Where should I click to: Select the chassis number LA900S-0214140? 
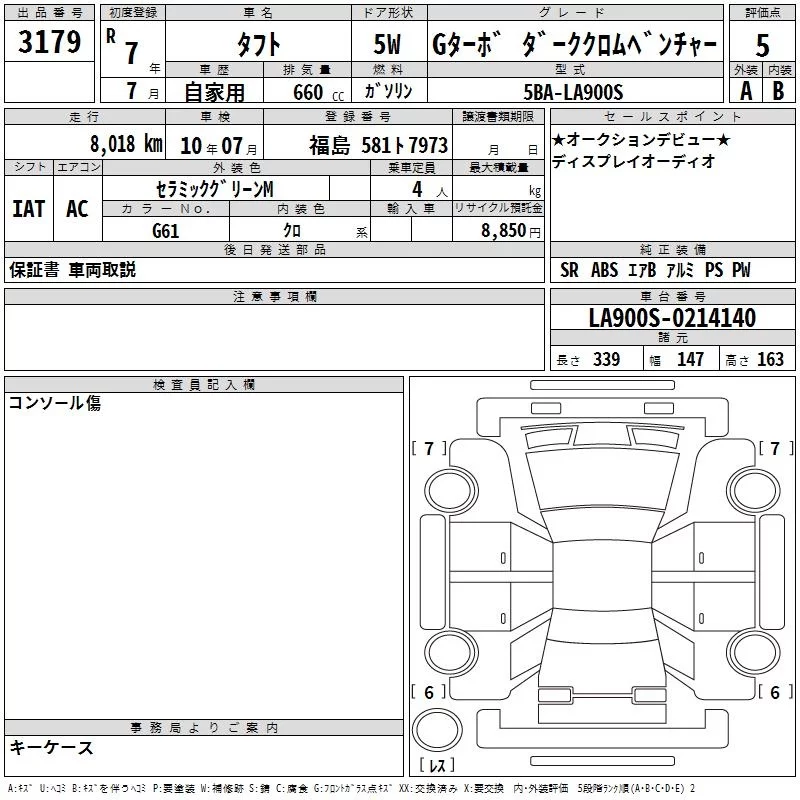point(672,318)
